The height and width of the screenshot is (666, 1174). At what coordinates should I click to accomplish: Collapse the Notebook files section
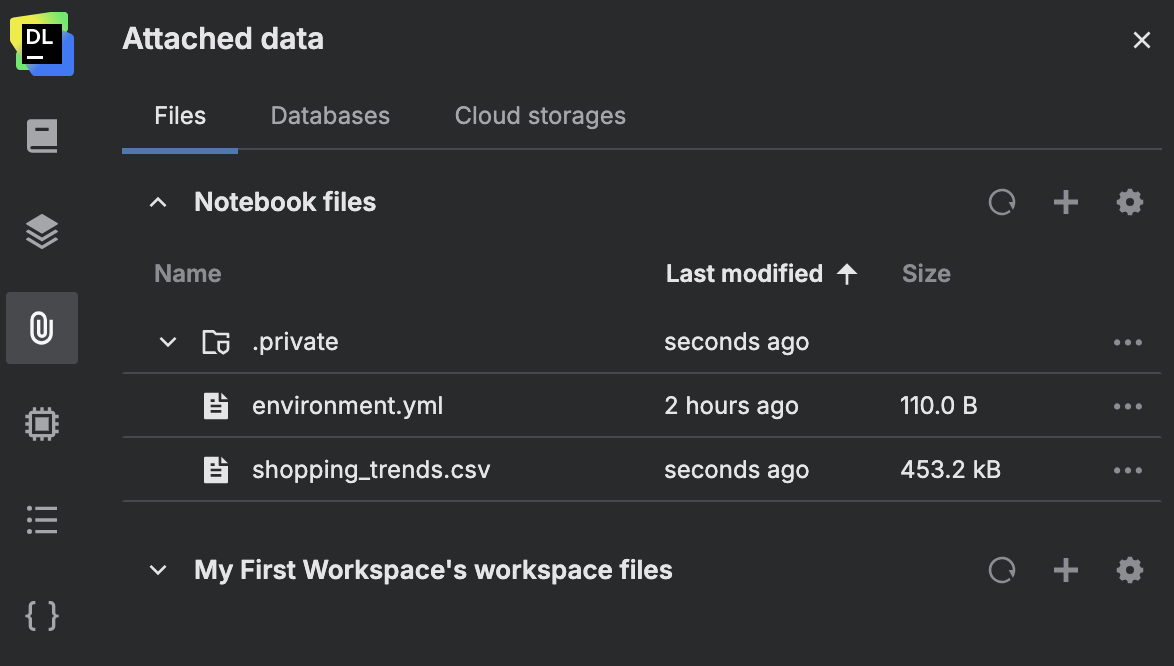tap(158, 201)
